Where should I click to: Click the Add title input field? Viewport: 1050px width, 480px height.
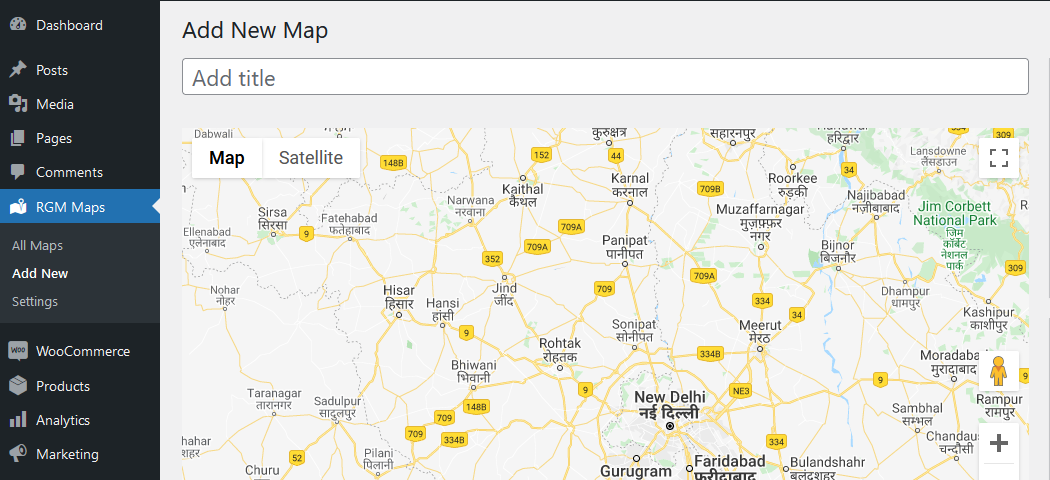pos(605,76)
